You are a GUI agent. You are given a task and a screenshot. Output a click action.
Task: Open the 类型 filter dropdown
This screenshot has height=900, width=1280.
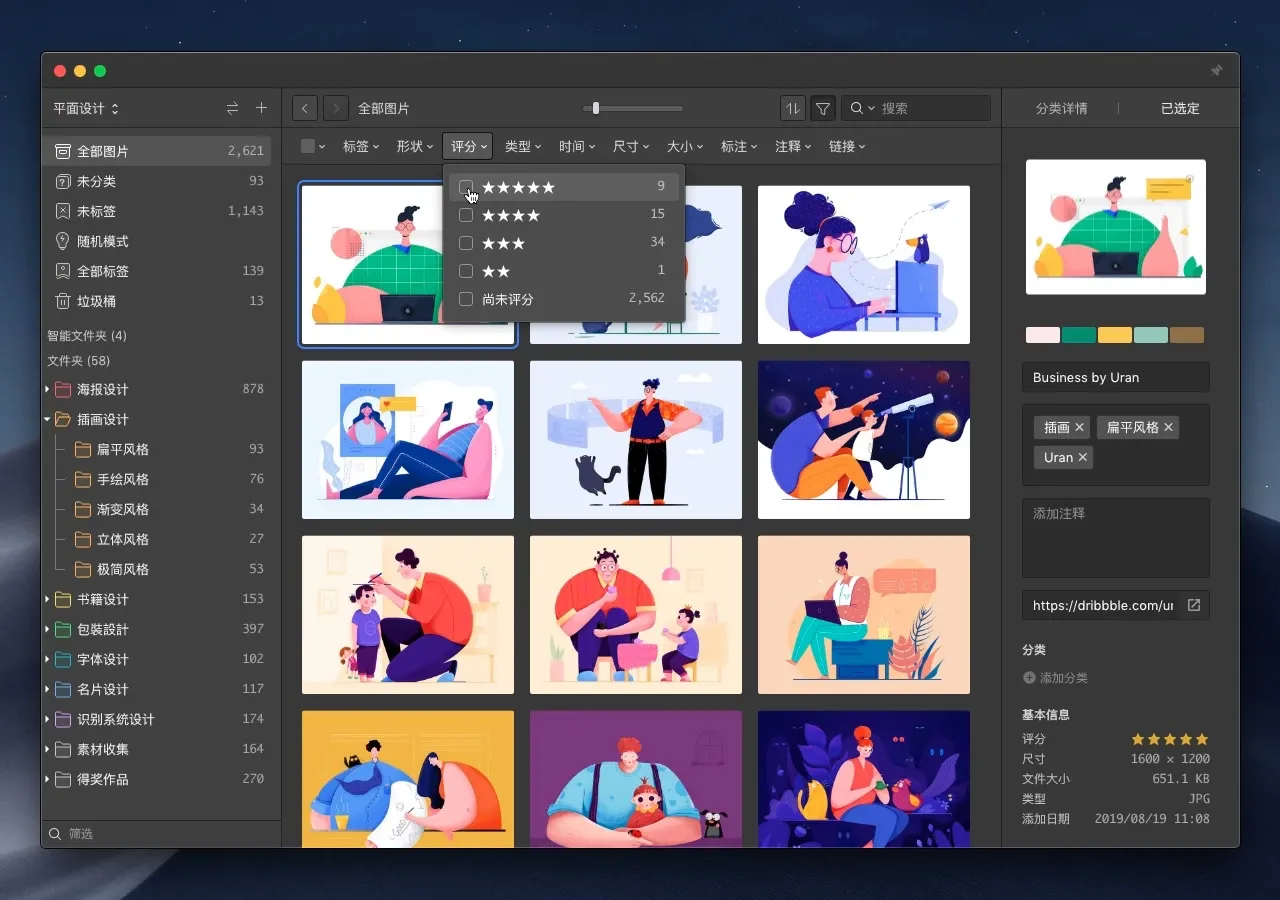pyautogui.click(x=523, y=146)
